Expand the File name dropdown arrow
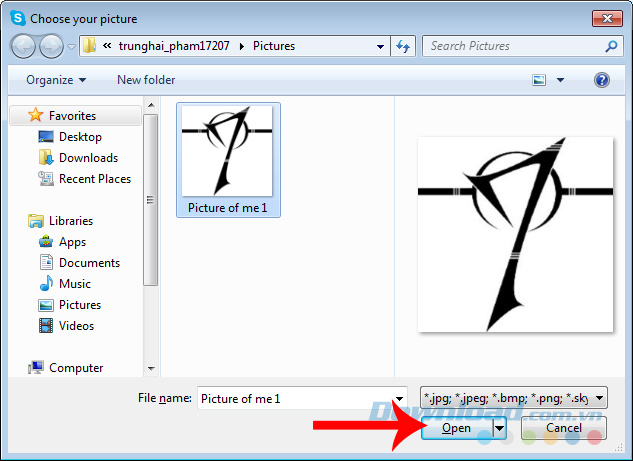 pyautogui.click(x=399, y=399)
